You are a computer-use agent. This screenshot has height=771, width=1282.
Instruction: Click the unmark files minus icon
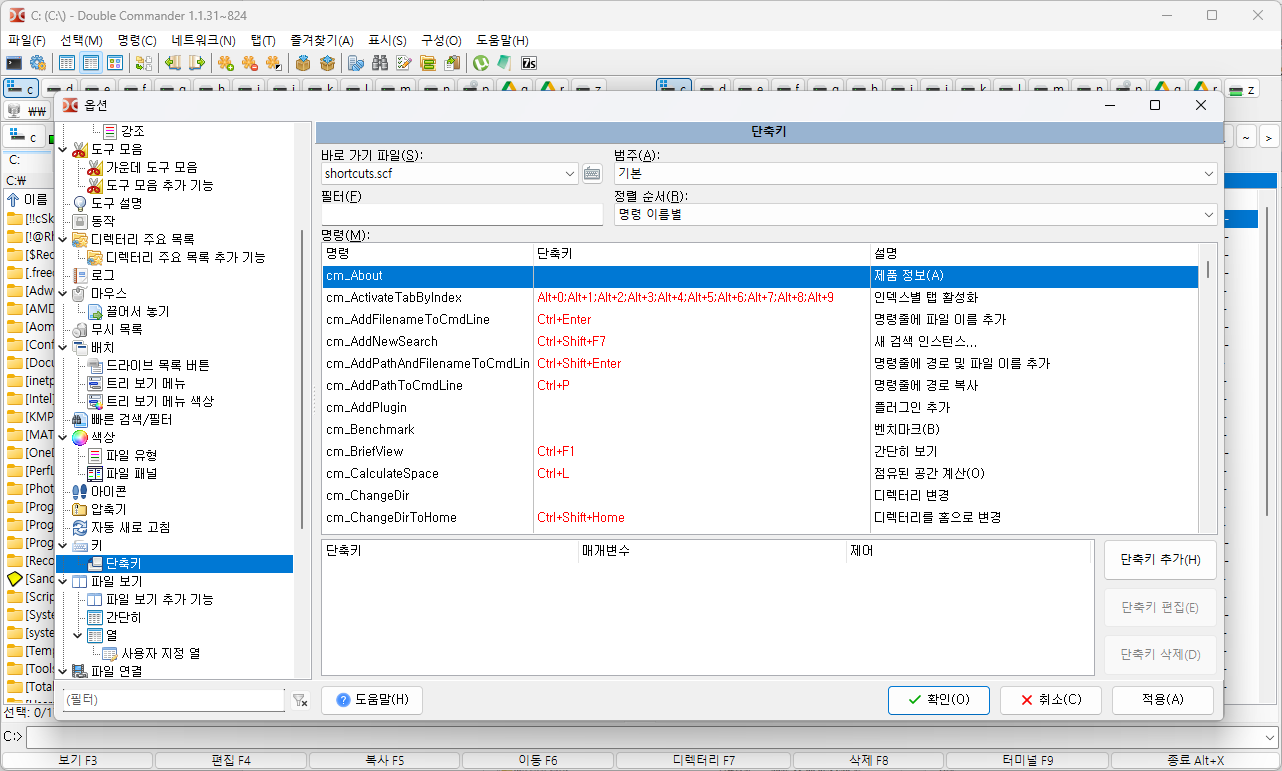tap(250, 63)
